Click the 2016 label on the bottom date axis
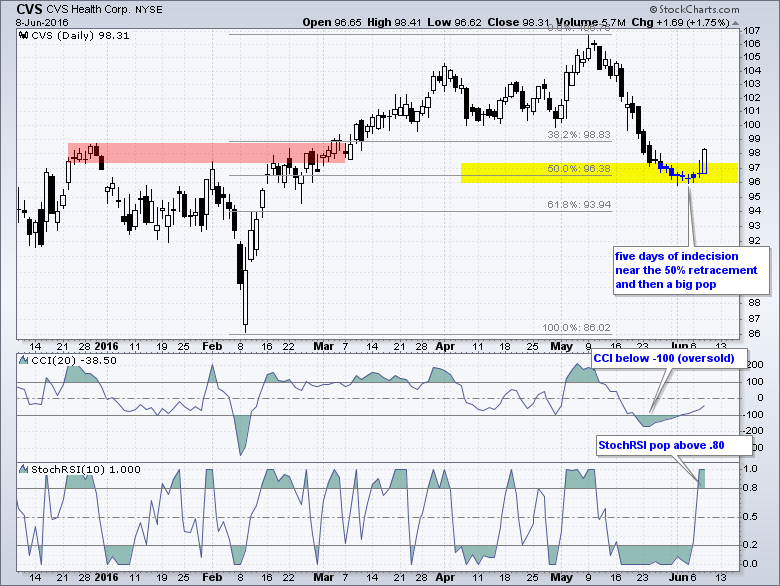 click(x=106, y=578)
